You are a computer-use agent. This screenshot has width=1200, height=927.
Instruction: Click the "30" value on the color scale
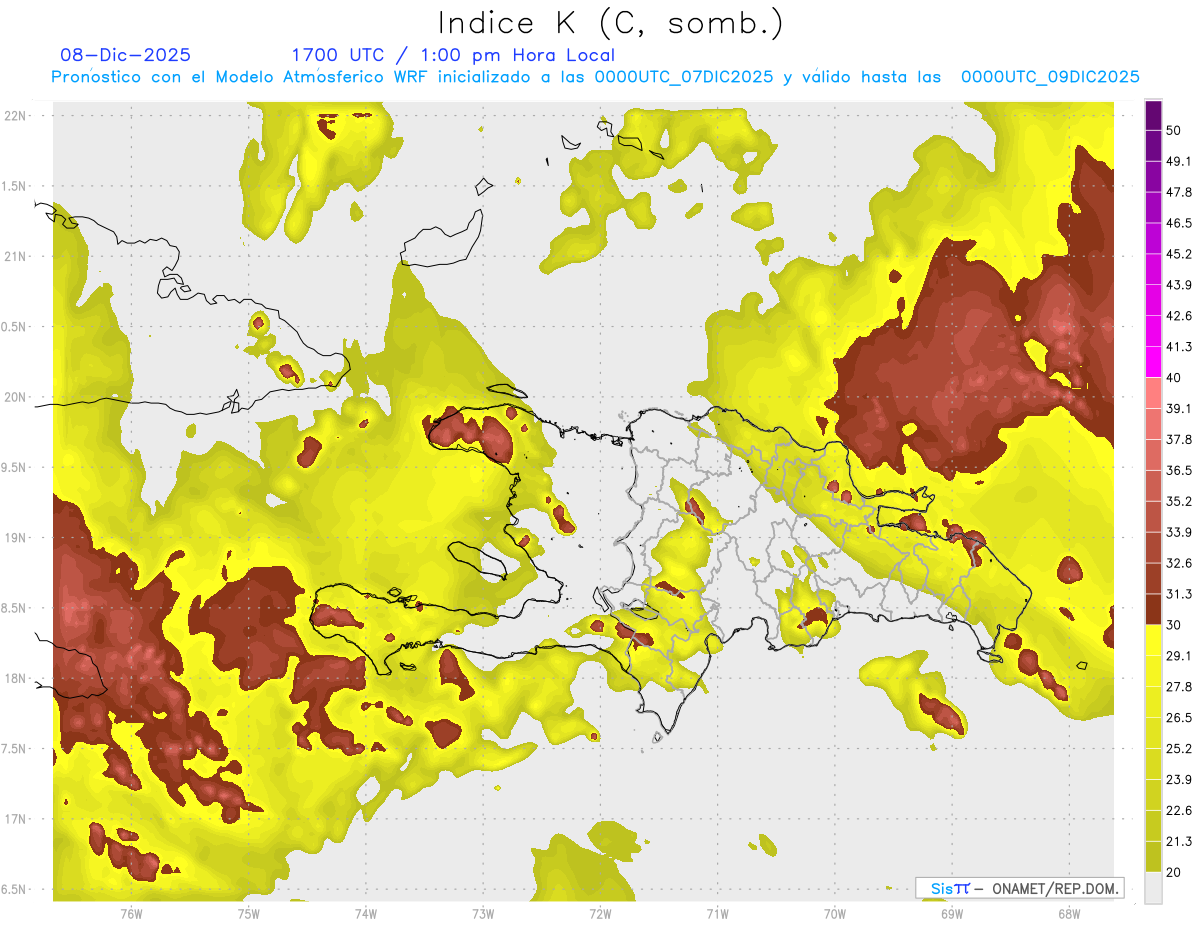tap(1175, 625)
